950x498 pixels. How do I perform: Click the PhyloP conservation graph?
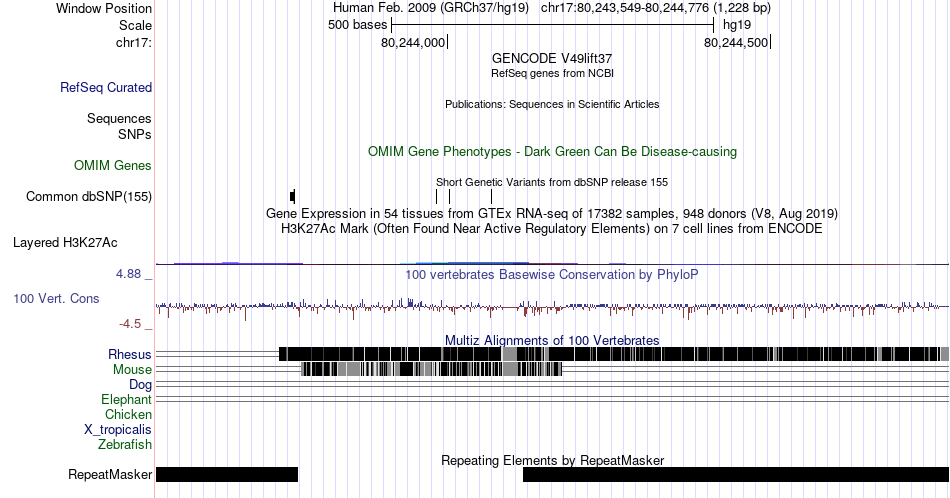(x=552, y=308)
